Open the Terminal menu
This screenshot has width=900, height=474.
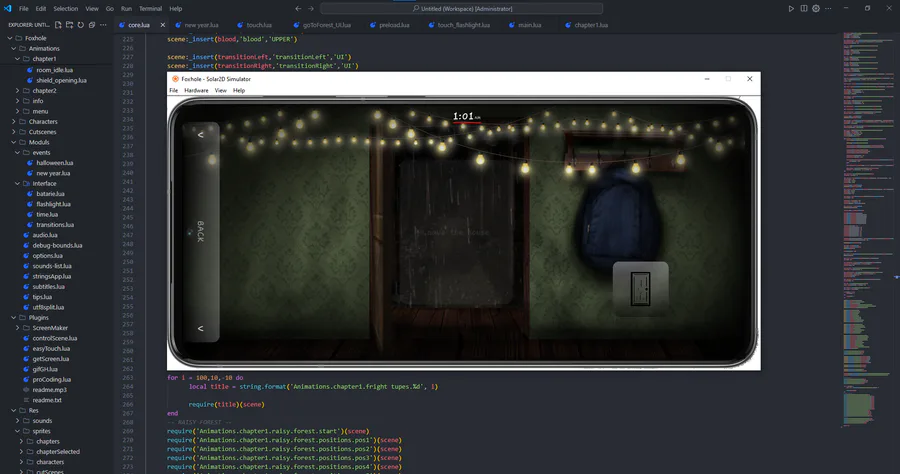click(x=150, y=9)
